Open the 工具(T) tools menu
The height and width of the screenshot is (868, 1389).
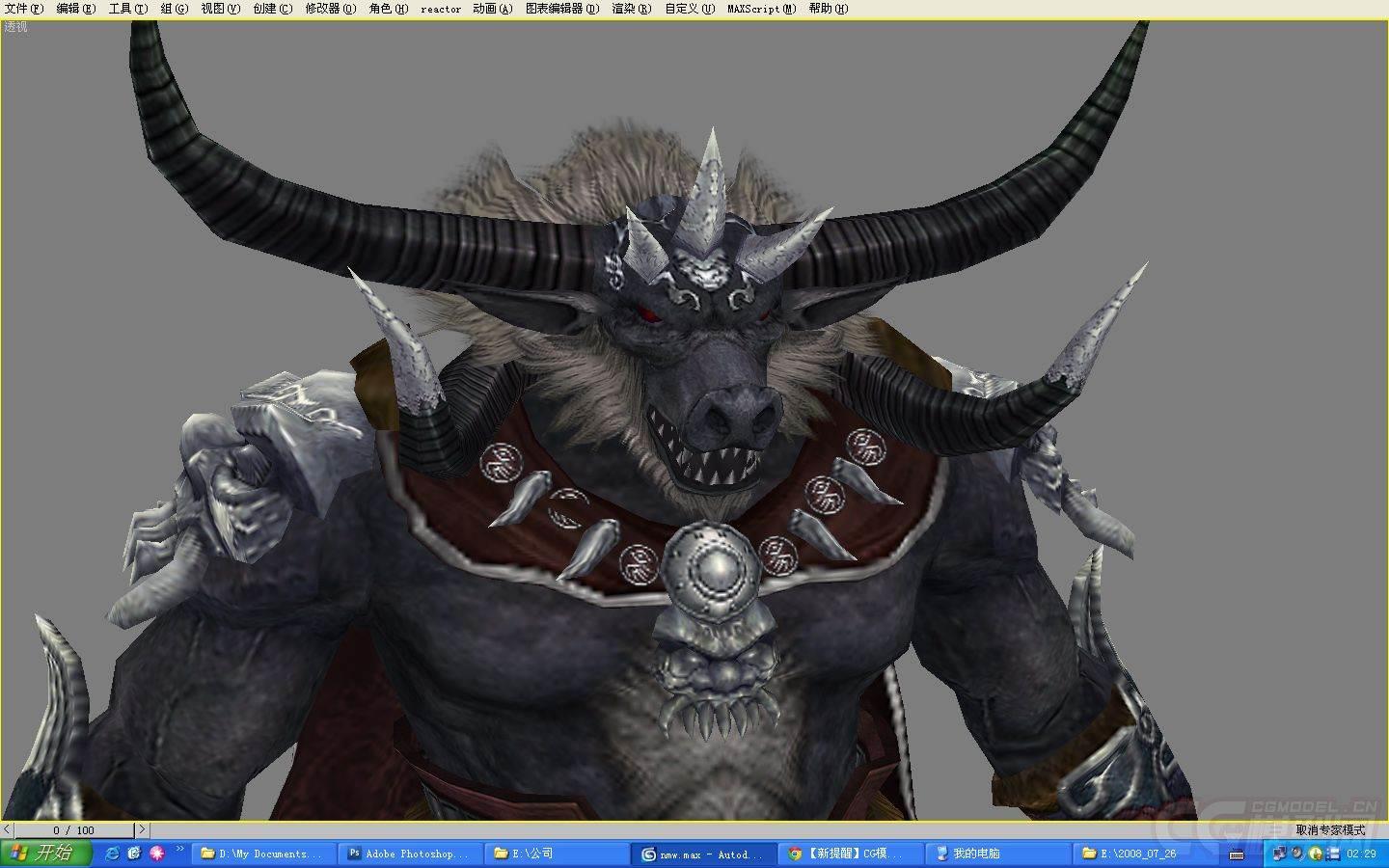(x=128, y=9)
